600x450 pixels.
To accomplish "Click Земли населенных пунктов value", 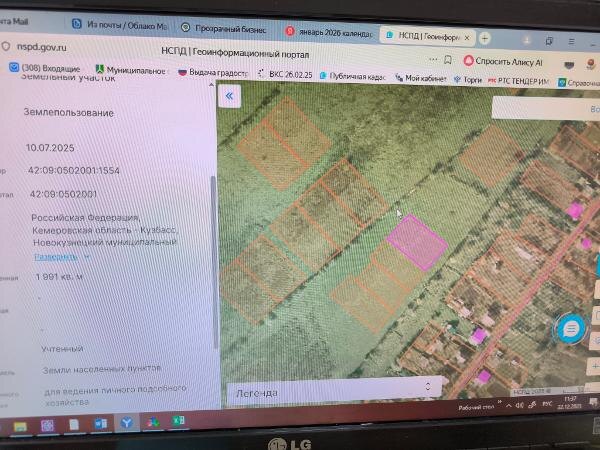I will tap(101, 369).
